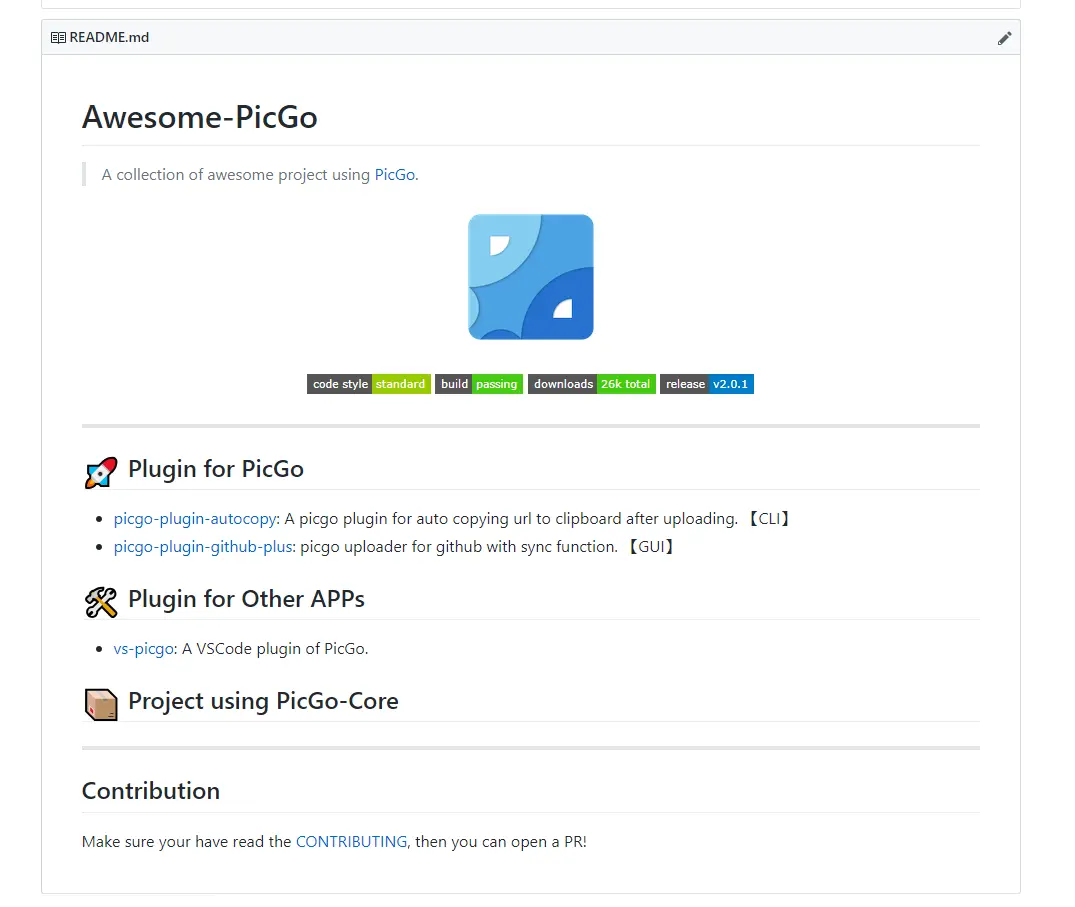
Task: Open the code style standard badge
Action: click(369, 384)
